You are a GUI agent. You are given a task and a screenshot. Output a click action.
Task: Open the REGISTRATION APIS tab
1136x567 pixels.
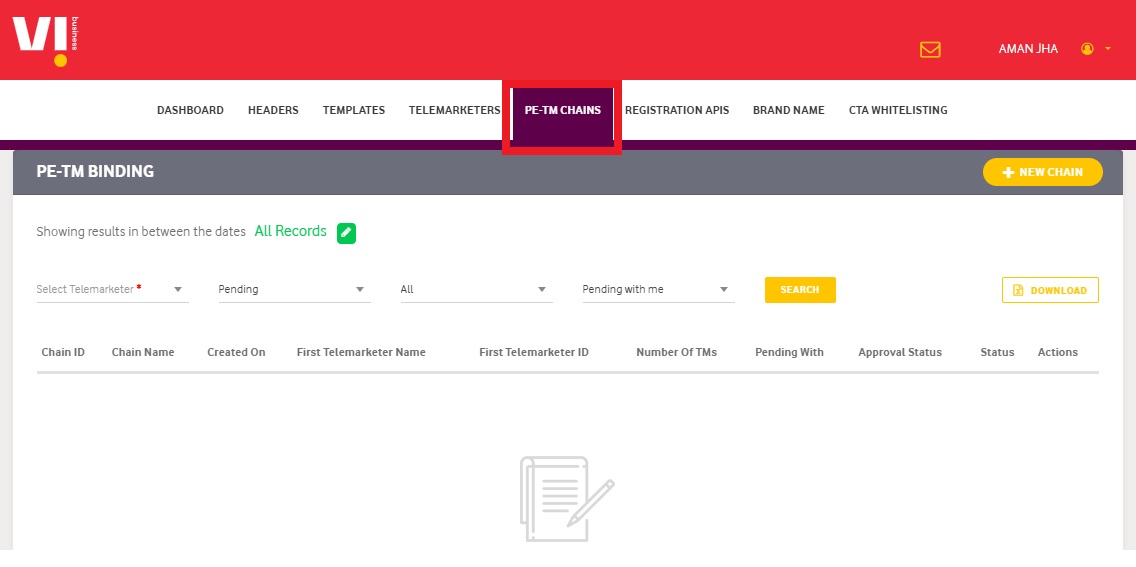tap(677, 111)
